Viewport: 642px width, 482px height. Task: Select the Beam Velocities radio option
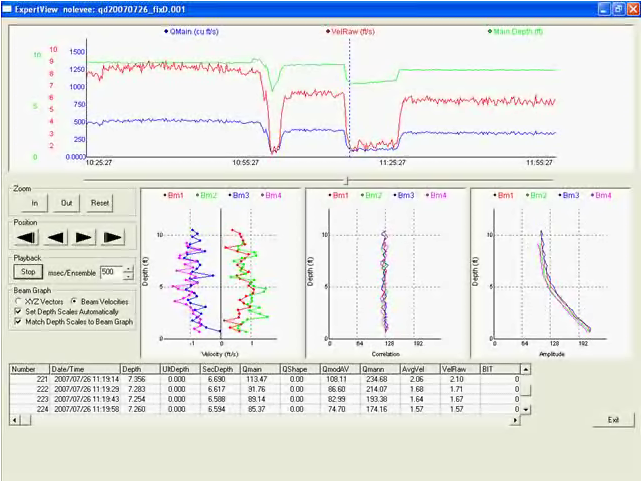(x=74, y=301)
